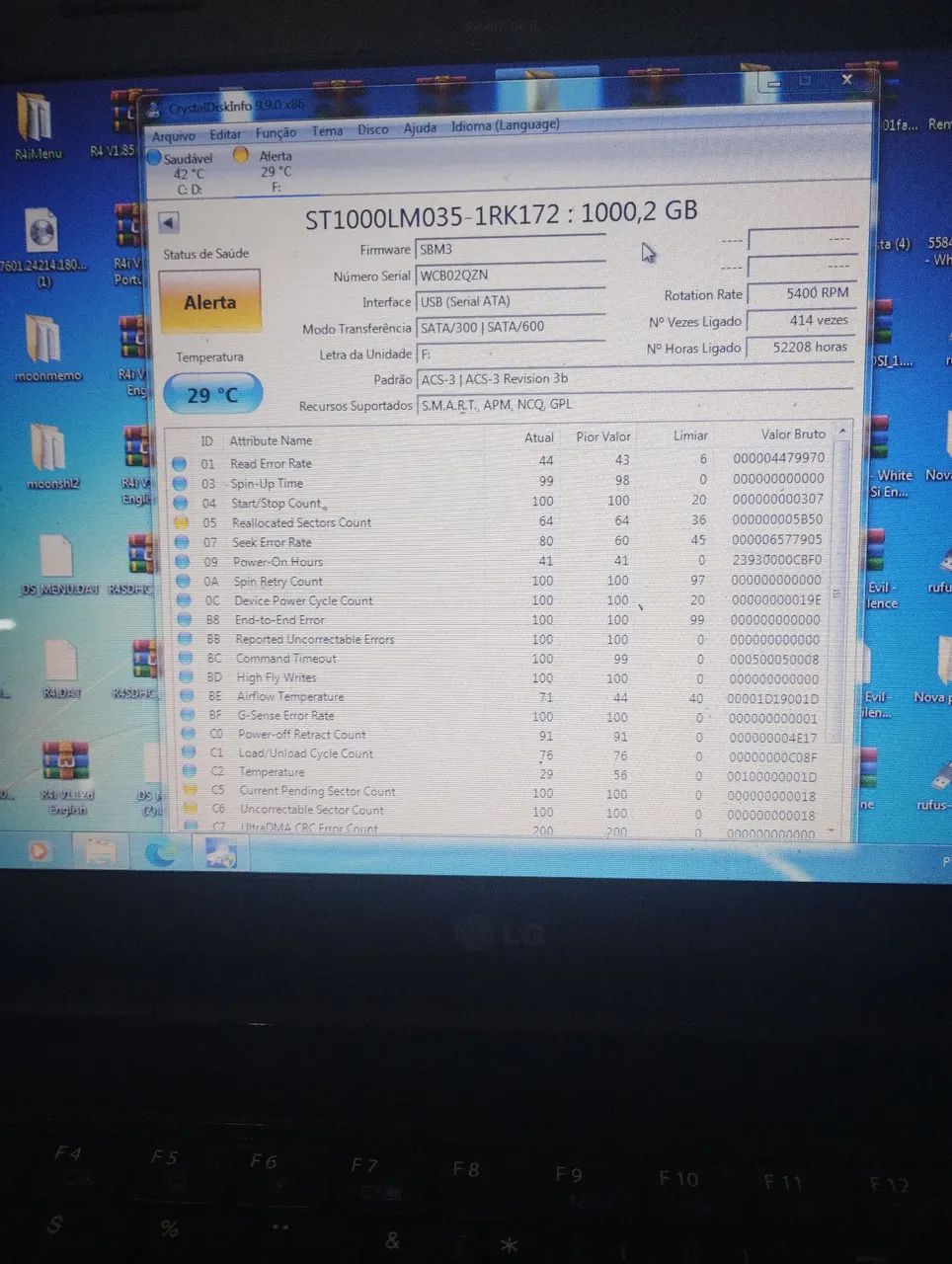Select the Reported Uncorrectable Errors row
This screenshot has height=1264, width=952.
(502, 639)
